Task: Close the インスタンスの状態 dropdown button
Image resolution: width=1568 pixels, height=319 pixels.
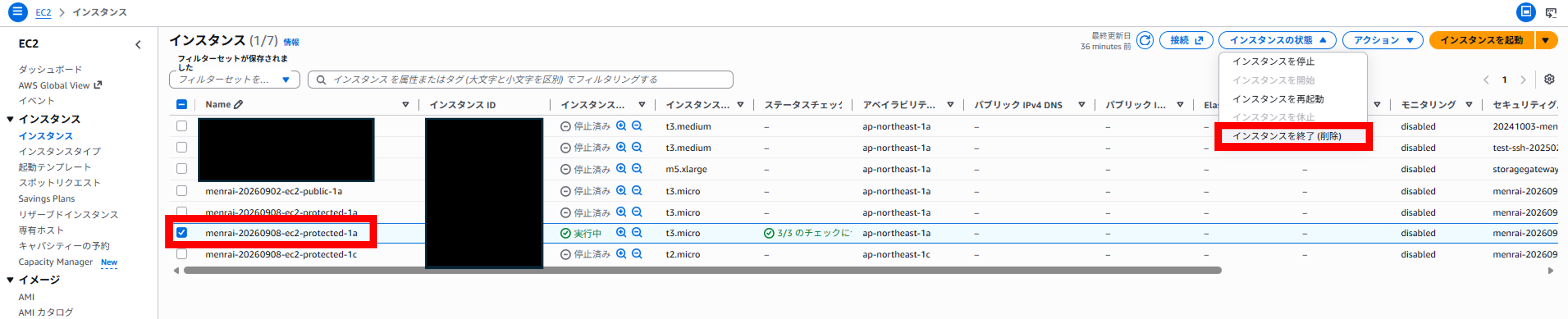Action: (1277, 40)
